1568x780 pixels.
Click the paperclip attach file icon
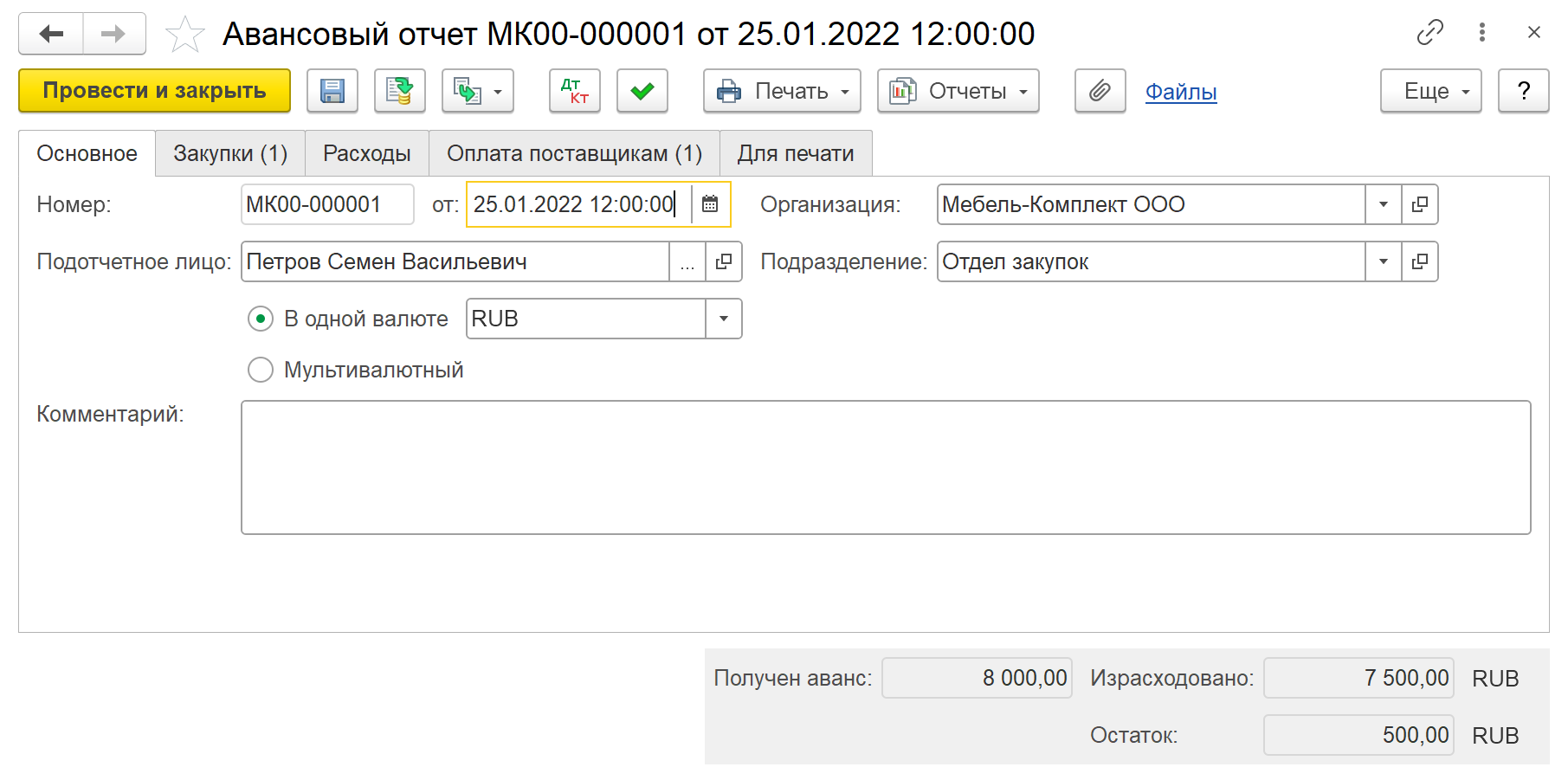point(1100,91)
